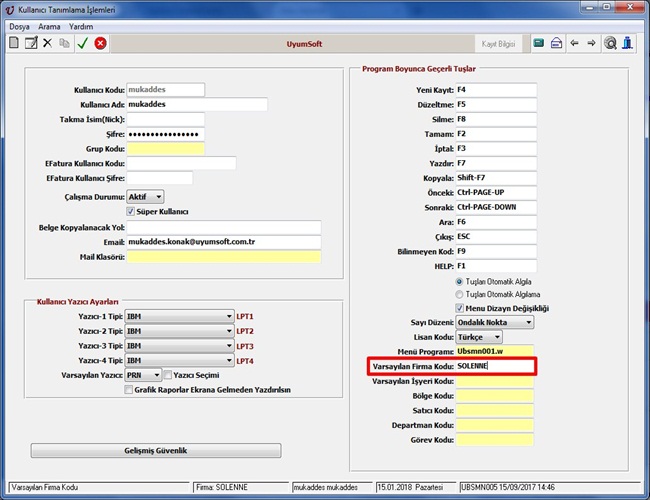650x500 pixels.
Task: Click the Departman Kodu yellow field
Action: (495, 425)
